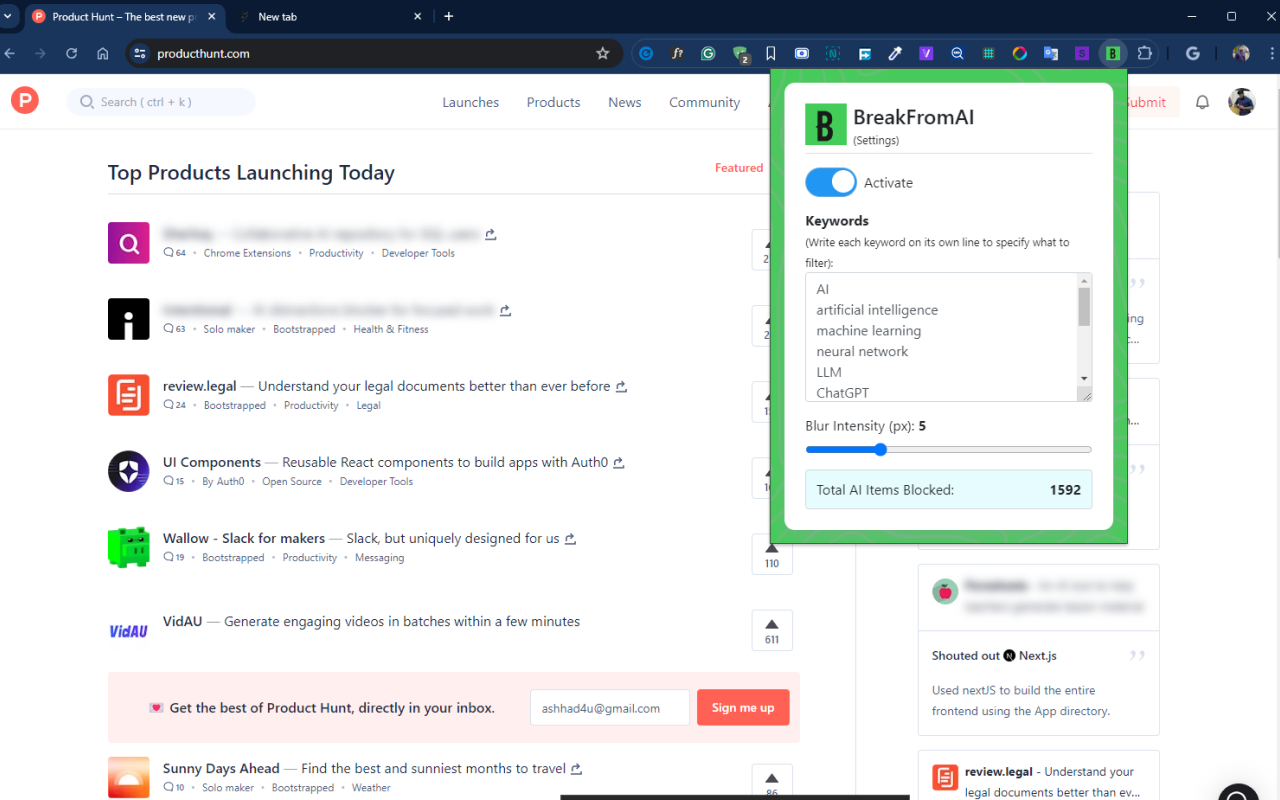
Task: Click the Health & Fitness tag
Action: point(391,330)
